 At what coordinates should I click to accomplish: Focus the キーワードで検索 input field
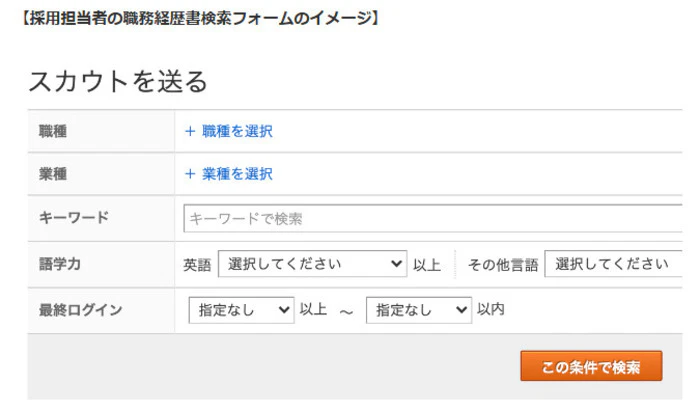432,218
